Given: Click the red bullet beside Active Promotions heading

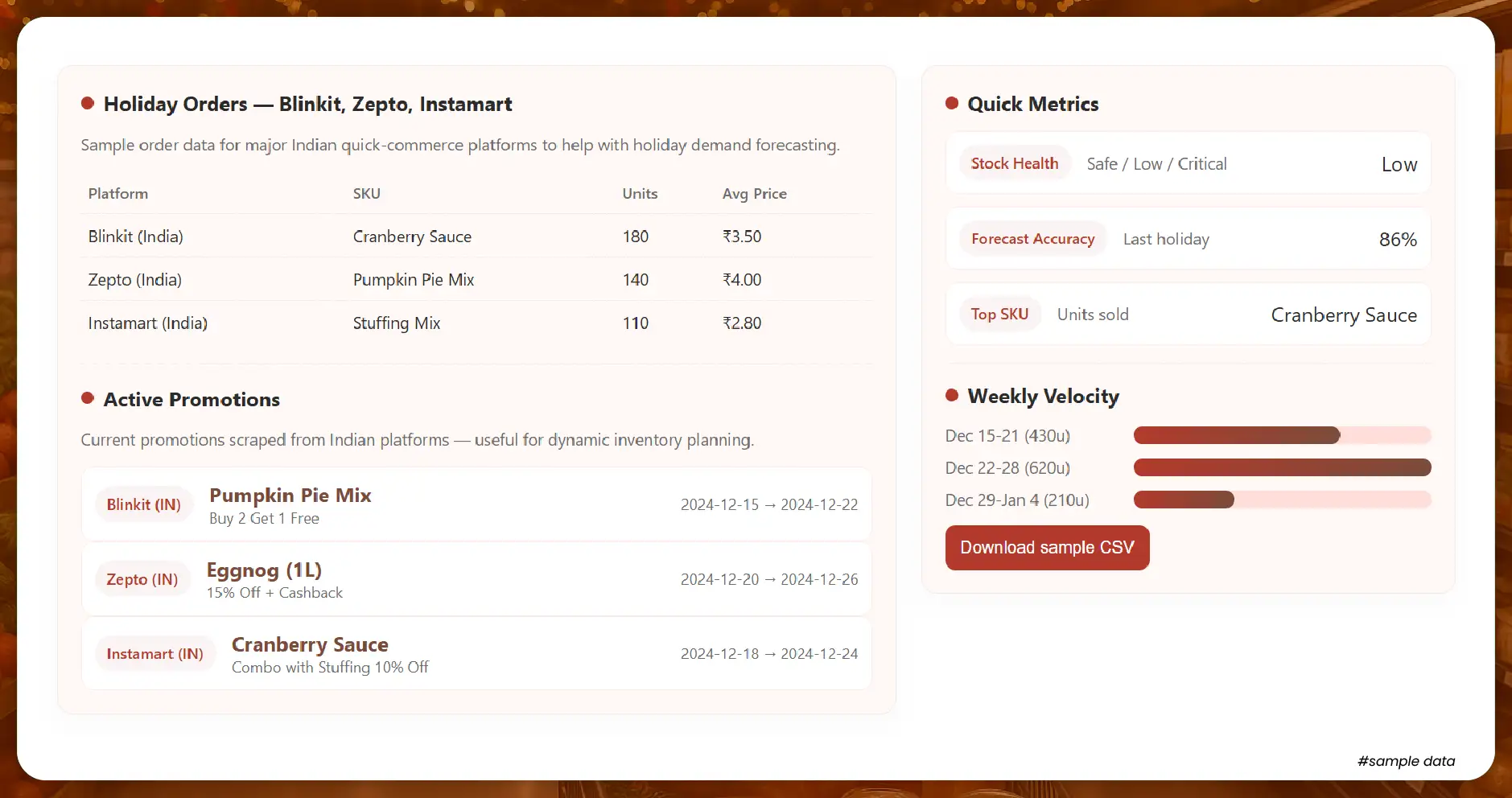Looking at the screenshot, I should click(x=88, y=398).
